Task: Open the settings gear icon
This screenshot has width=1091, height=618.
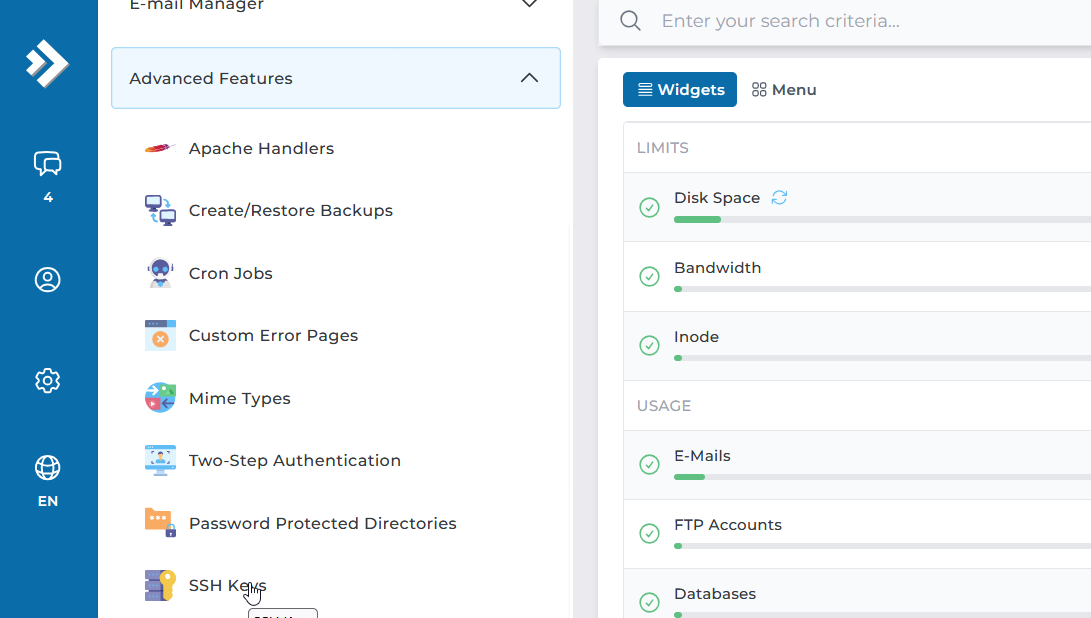Action: click(x=47, y=381)
